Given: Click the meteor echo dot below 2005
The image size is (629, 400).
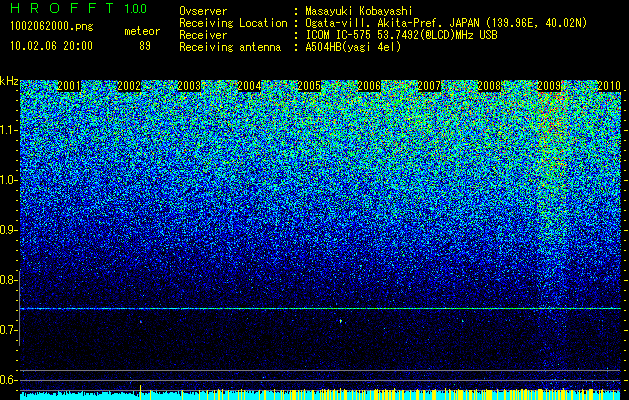Looking at the screenshot, I should (x=341, y=321).
